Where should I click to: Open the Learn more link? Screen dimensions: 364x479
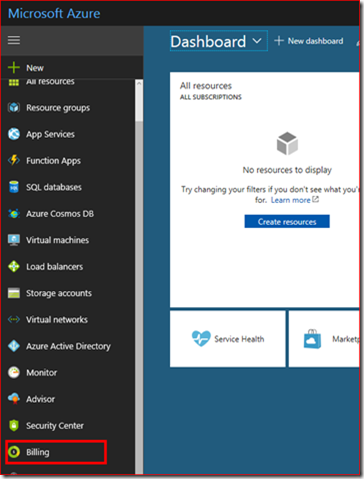[290, 200]
